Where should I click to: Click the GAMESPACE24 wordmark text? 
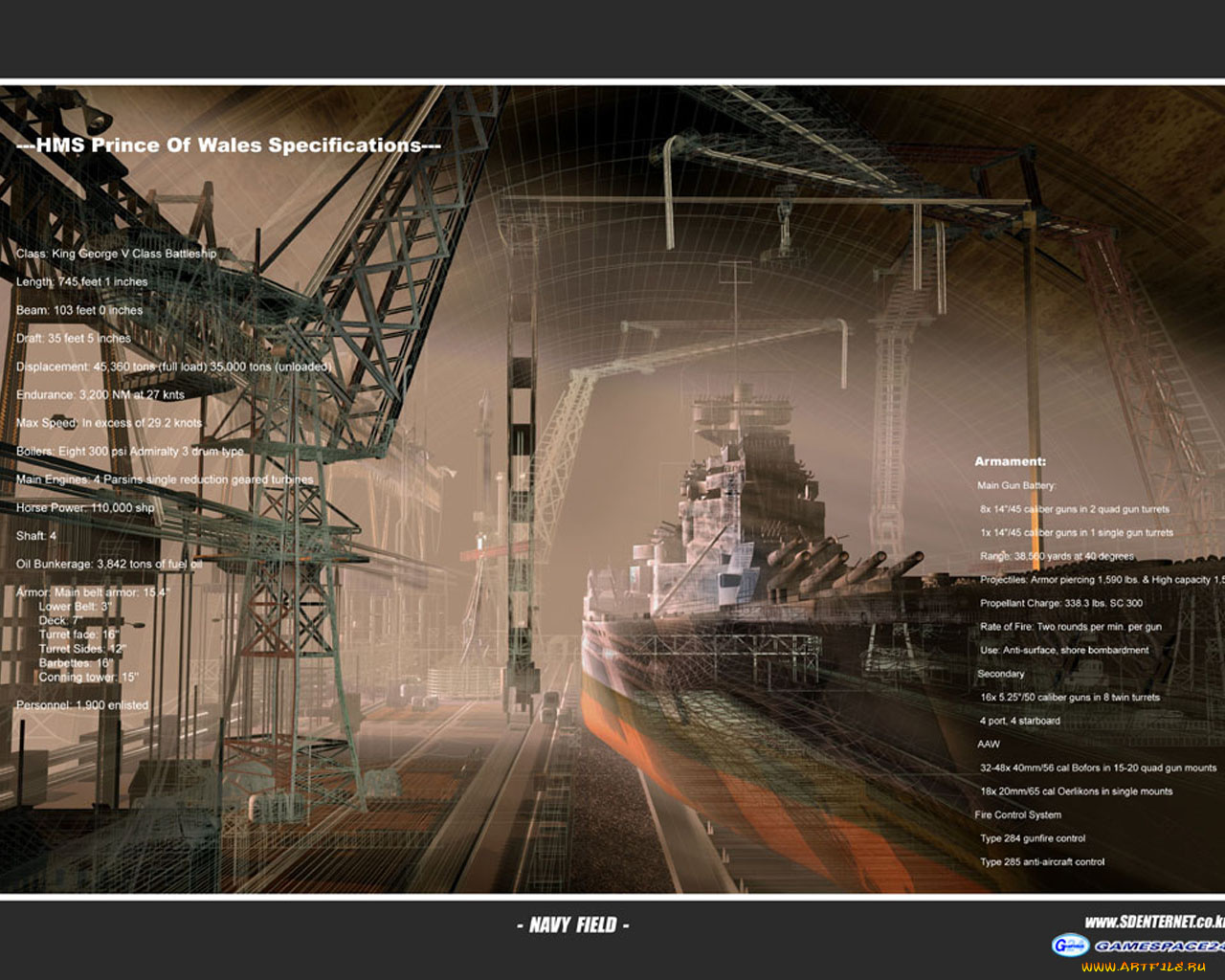pos(1158,946)
